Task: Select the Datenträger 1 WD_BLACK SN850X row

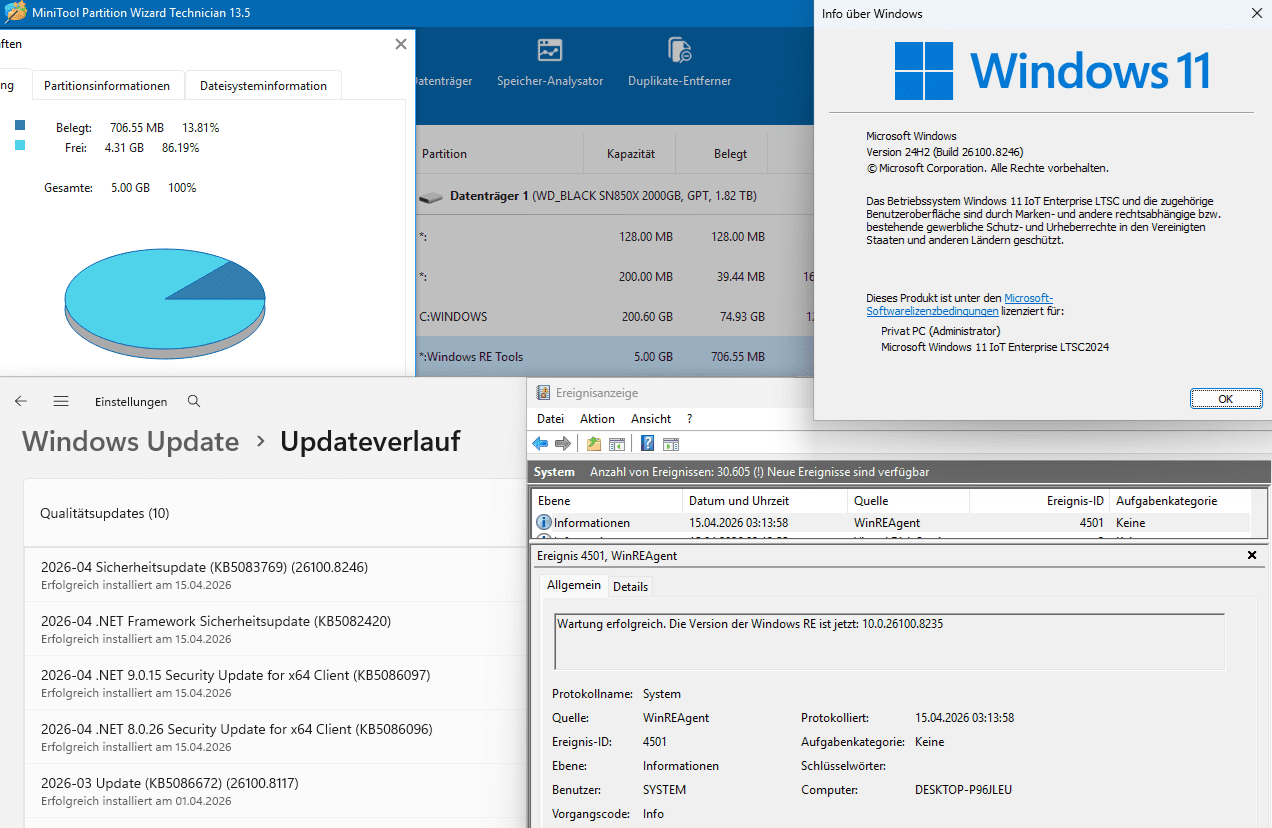Action: coord(615,196)
